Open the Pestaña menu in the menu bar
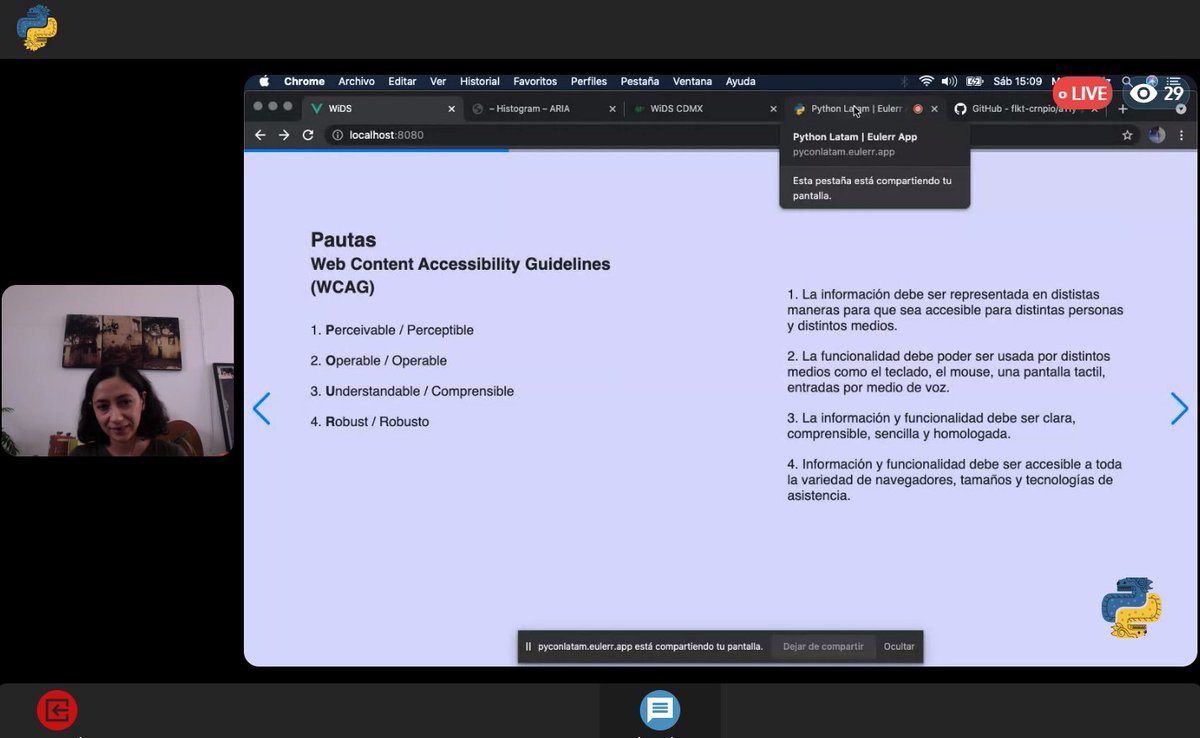This screenshot has height=738, width=1200. coord(640,81)
